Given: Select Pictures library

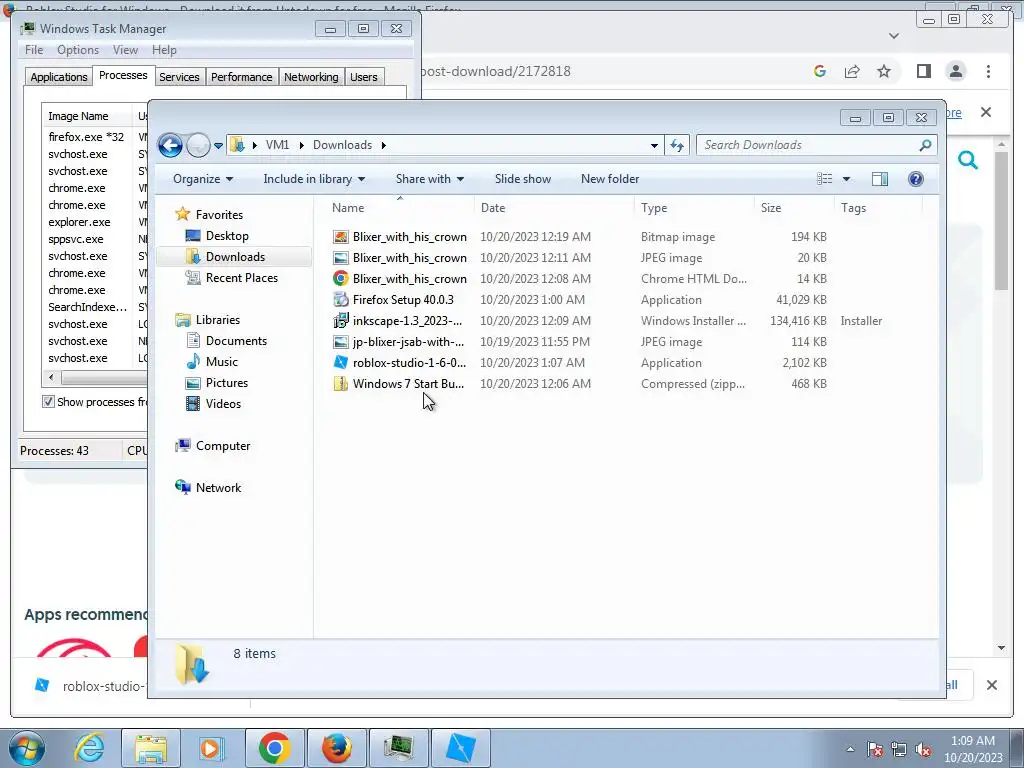Looking at the screenshot, I should pos(227,383).
